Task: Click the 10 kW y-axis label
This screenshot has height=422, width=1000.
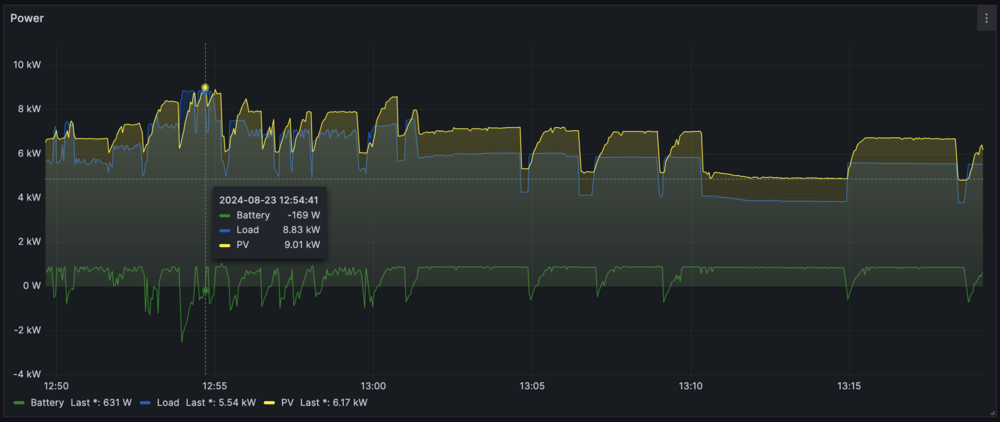Action: click(27, 65)
